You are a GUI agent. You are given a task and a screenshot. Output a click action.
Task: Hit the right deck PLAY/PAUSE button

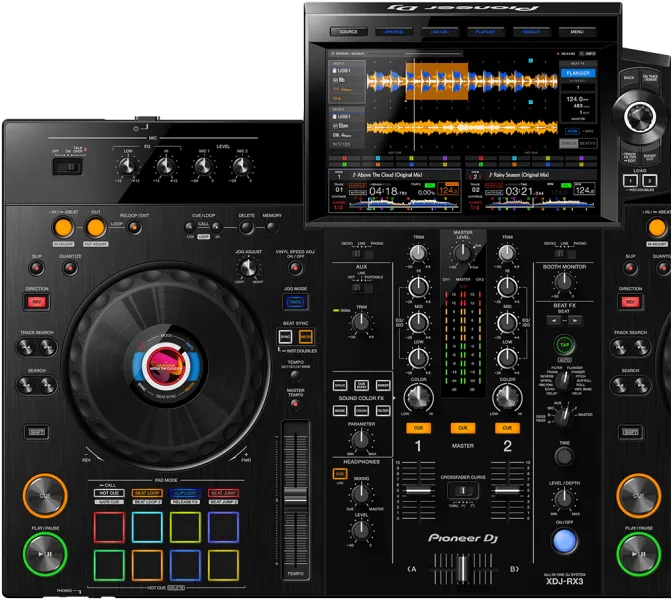click(x=638, y=554)
